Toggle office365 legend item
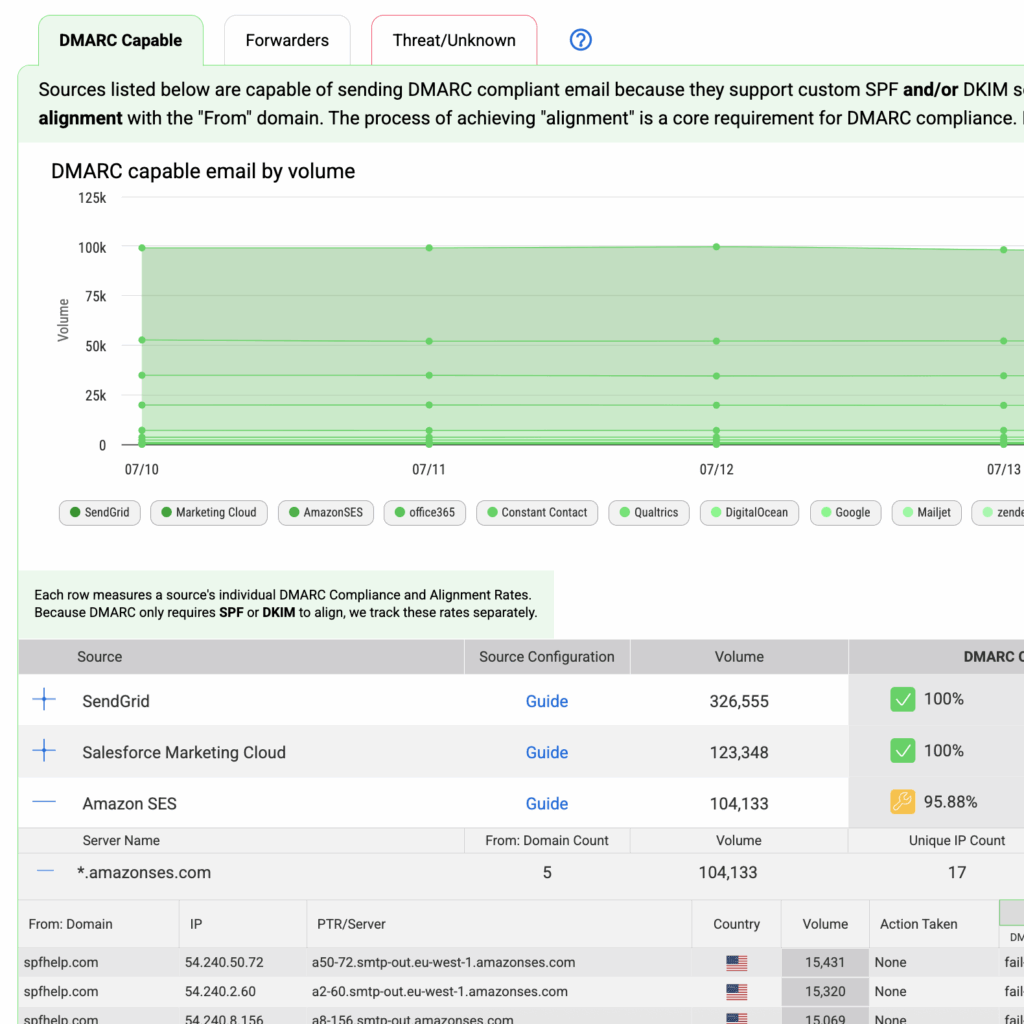1024x1024 pixels. point(424,513)
